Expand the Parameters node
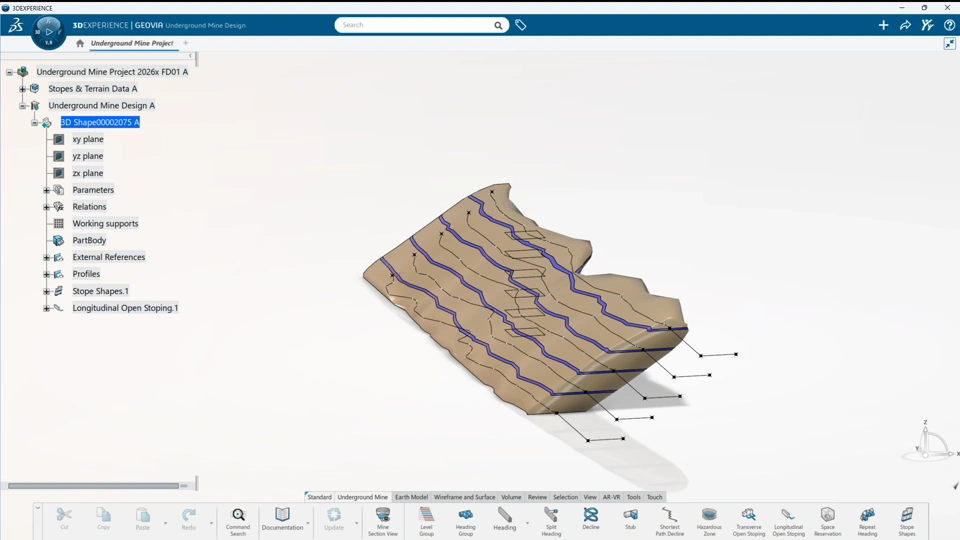 click(x=47, y=190)
